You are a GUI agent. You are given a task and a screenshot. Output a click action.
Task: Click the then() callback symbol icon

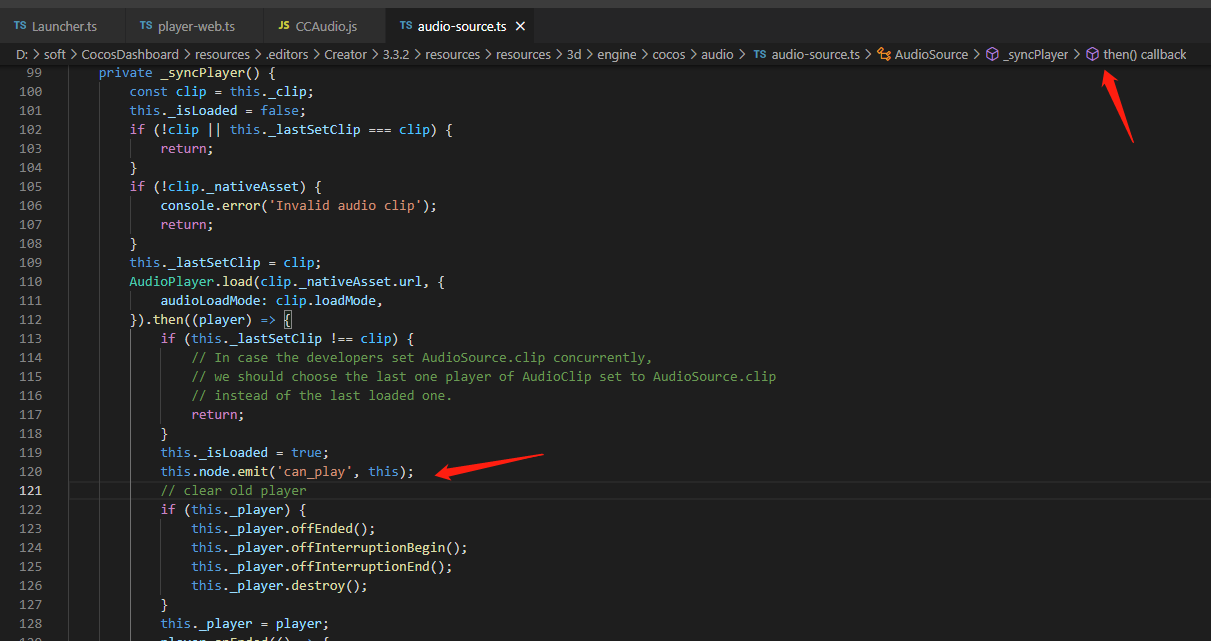[x=1093, y=54]
